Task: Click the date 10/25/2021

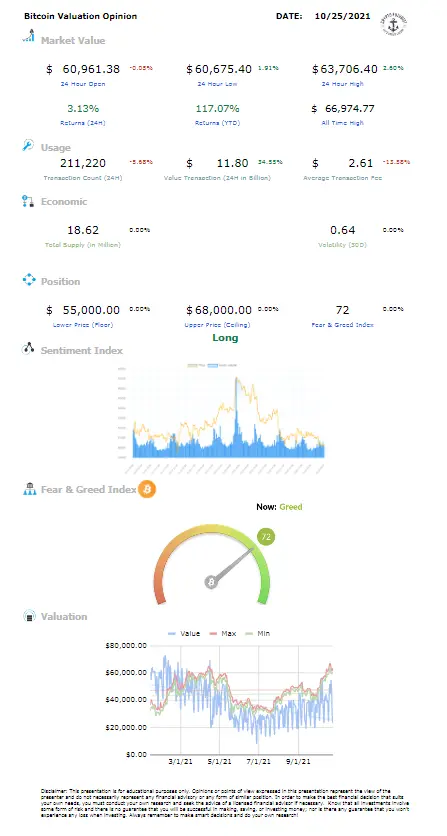Action: pos(342,16)
